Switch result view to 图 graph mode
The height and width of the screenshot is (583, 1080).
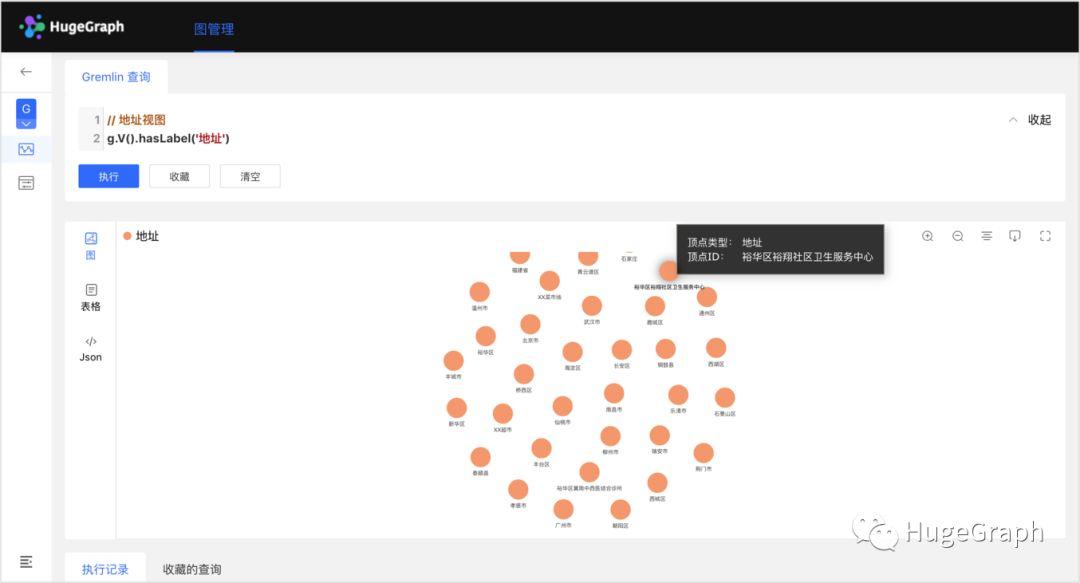tap(91, 246)
